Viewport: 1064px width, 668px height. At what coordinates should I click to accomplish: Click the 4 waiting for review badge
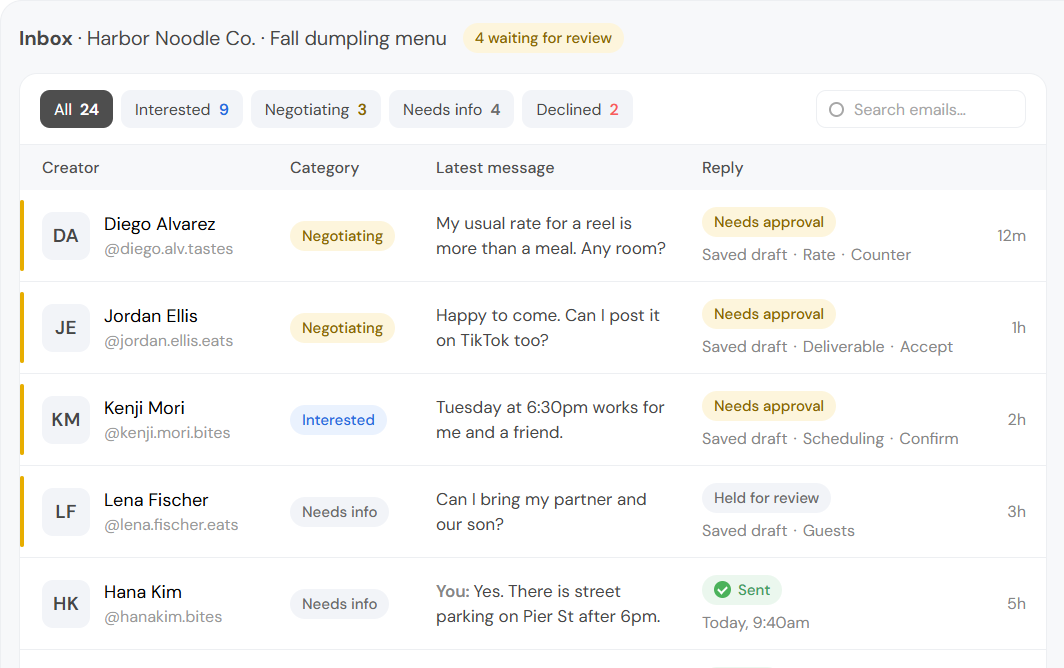[x=544, y=38]
